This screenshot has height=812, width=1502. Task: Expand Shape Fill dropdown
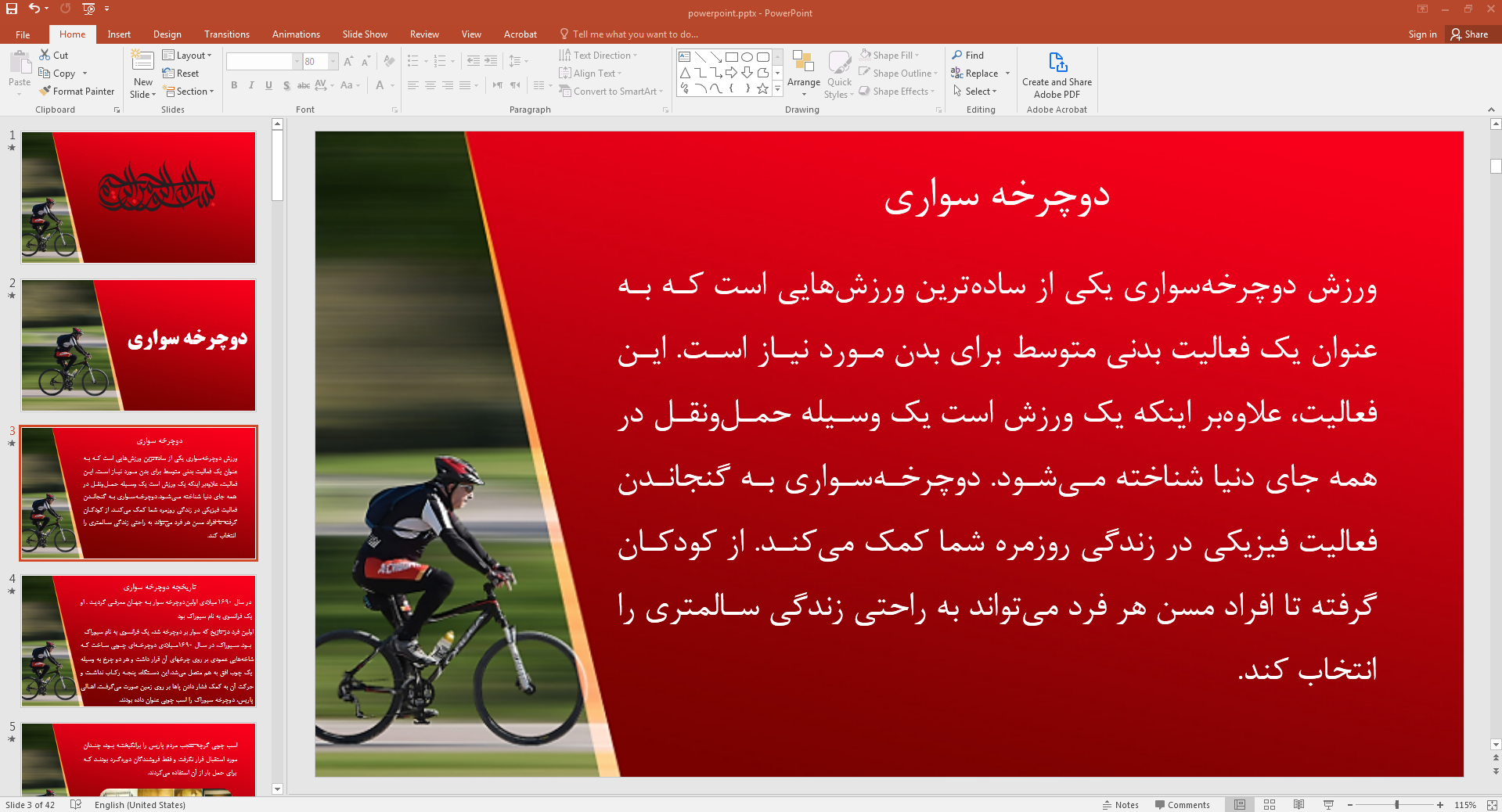click(917, 56)
